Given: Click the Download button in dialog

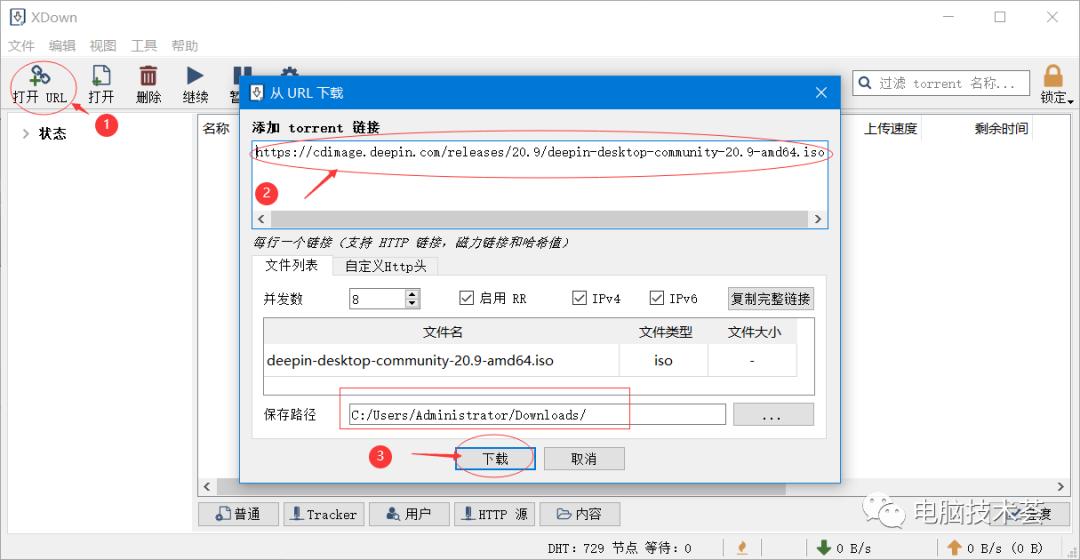Looking at the screenshot, I should [x=495, y=459].
